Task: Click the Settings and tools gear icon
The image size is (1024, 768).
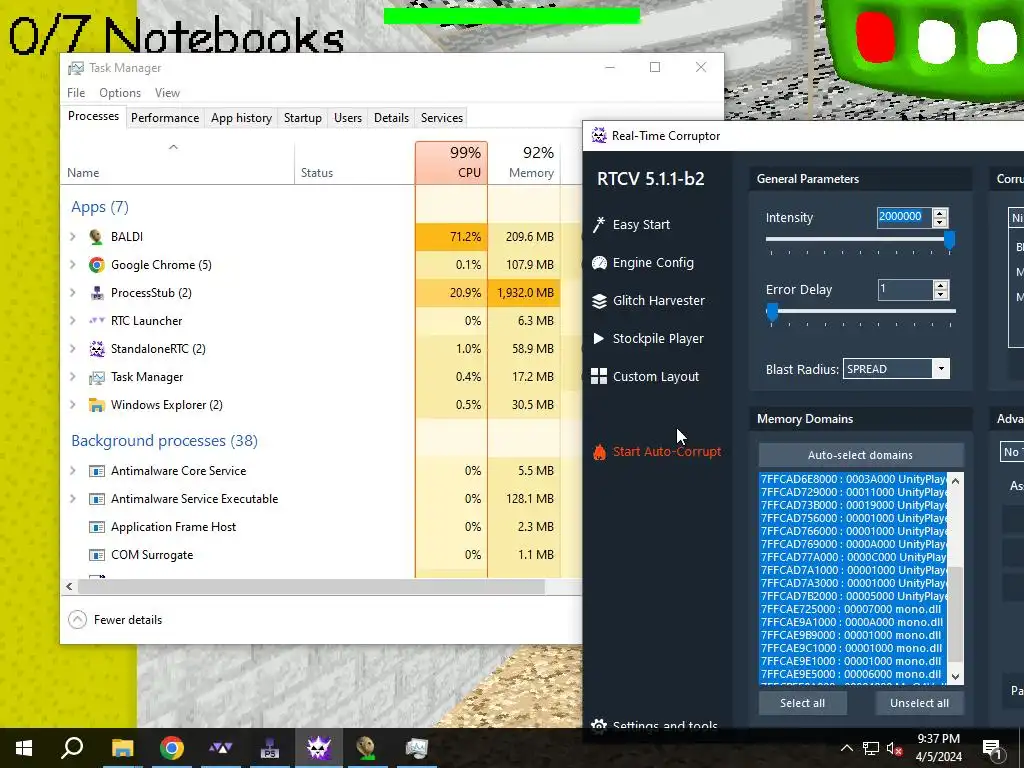Action: (598, 725)
